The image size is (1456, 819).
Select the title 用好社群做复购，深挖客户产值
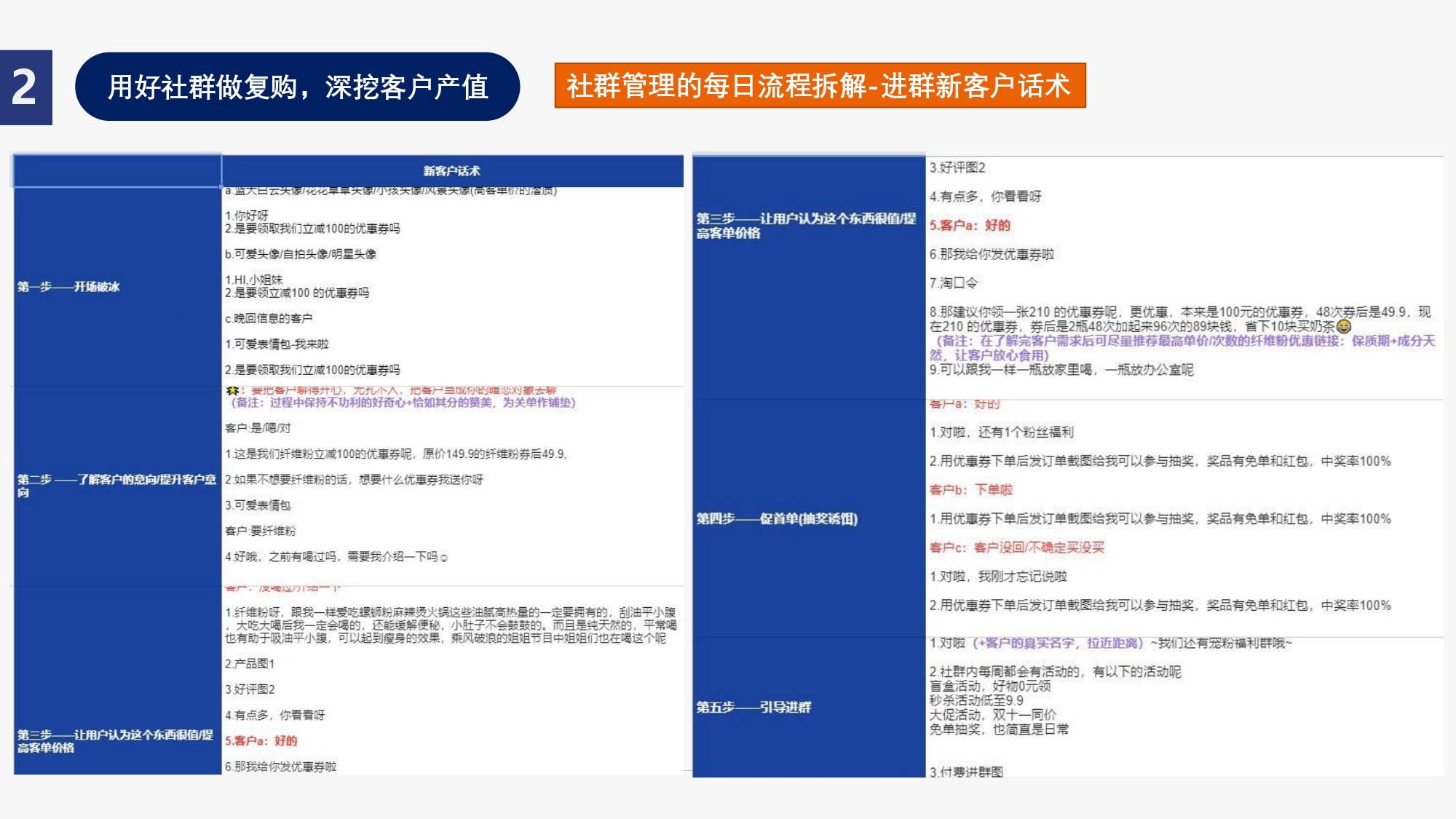pyautogui.click(x=298, y=87)
